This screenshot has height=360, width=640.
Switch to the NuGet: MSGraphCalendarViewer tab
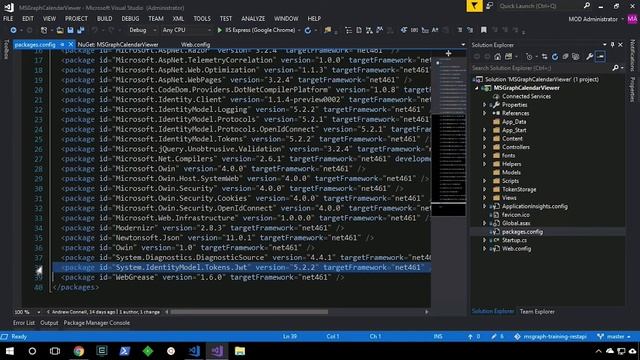coord(118,44)
